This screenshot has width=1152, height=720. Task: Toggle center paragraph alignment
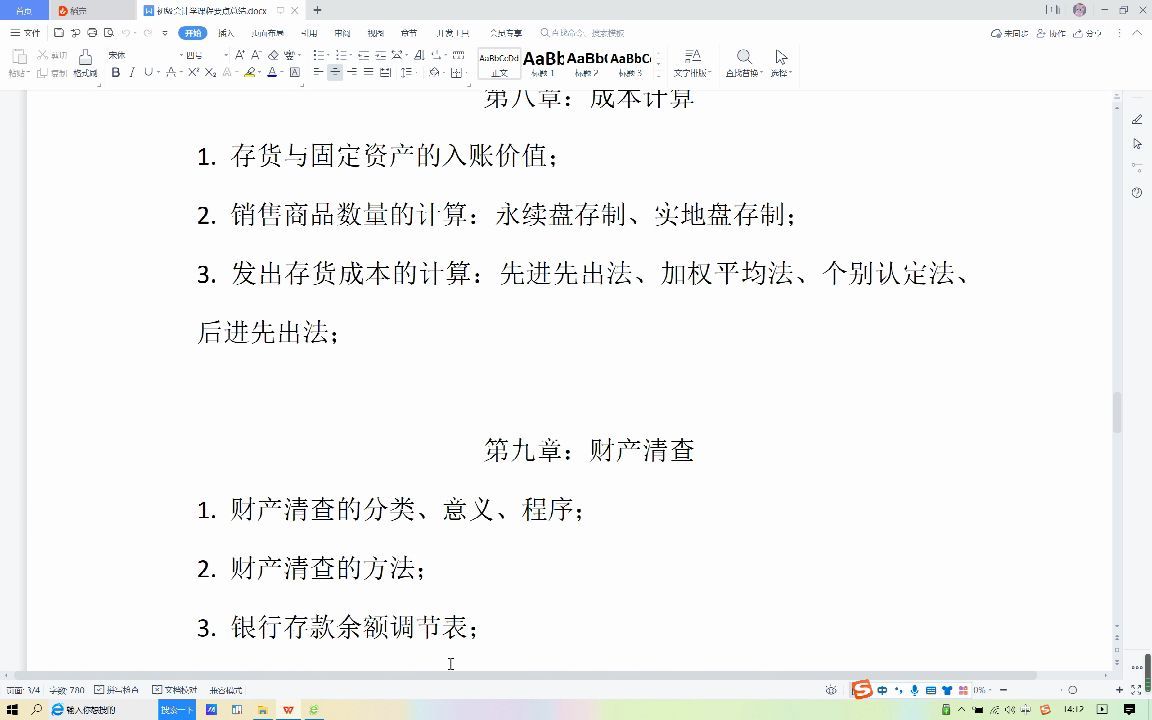[335, 72]
